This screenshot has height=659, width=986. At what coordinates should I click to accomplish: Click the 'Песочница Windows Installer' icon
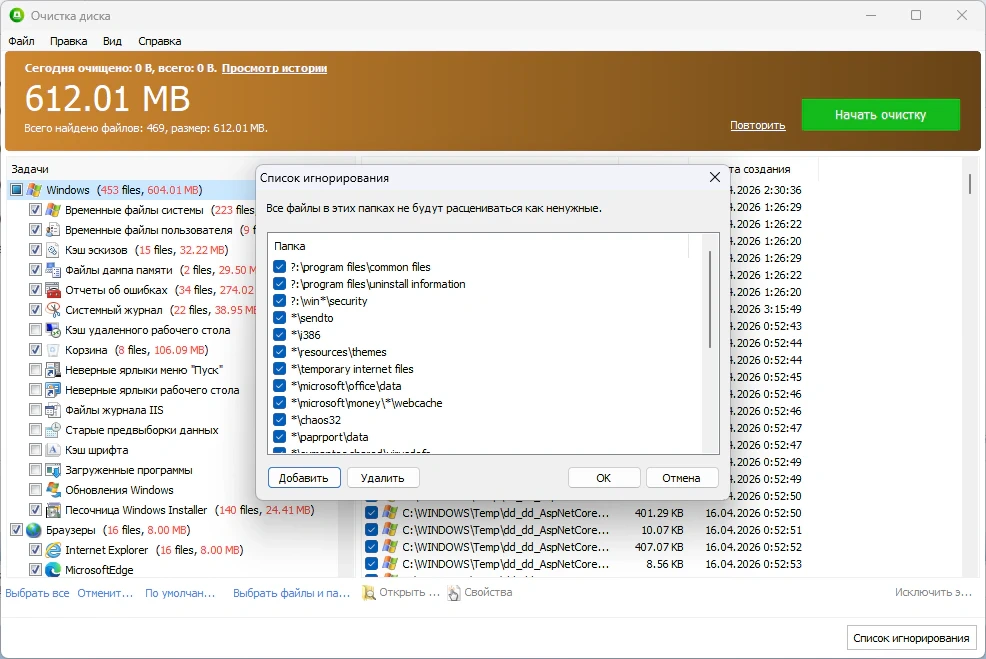[x=53, y=510]
